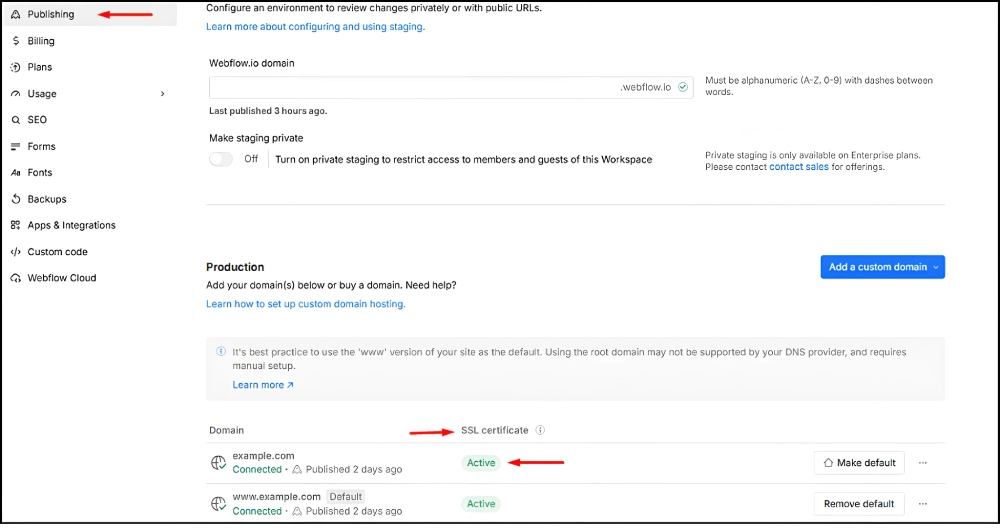1000x528 pixels.
Task: Click the Billing dollar icon
Action: click(x=16, y=41)
